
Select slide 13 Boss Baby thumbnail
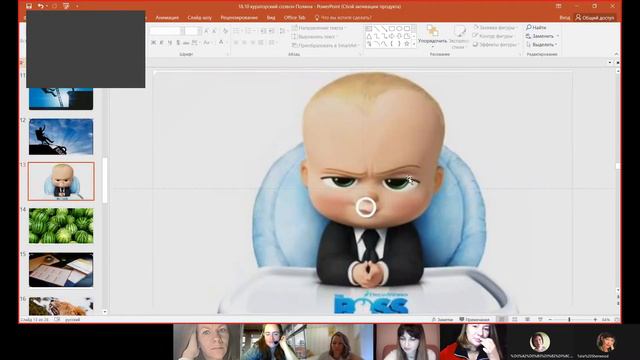[61, 181]
